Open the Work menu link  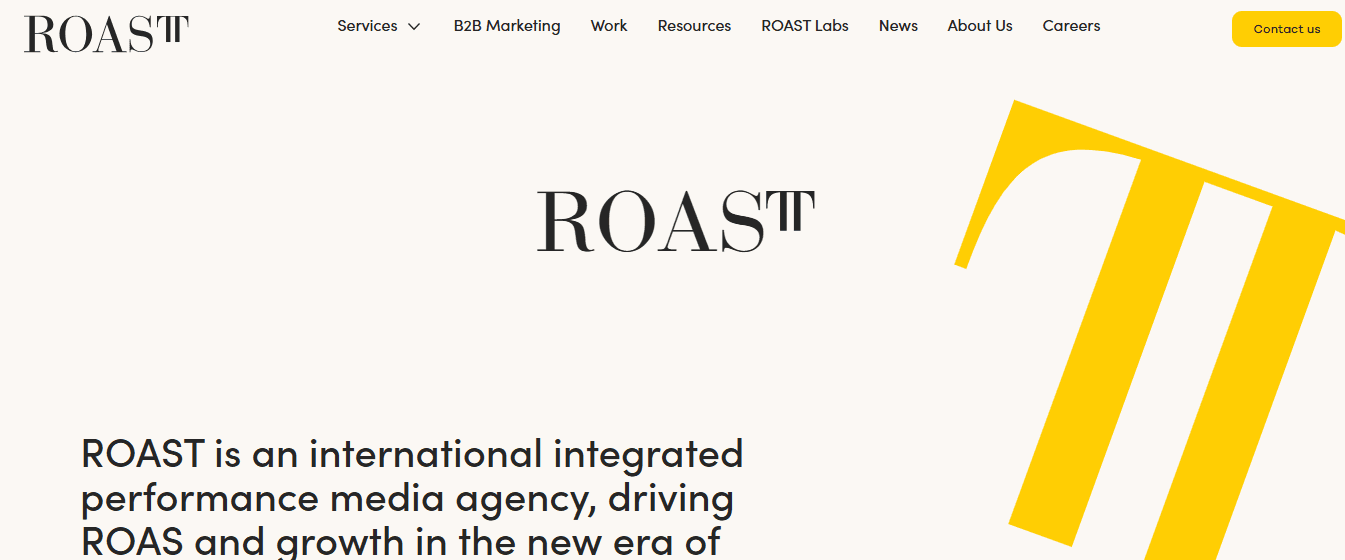(609, 26)
